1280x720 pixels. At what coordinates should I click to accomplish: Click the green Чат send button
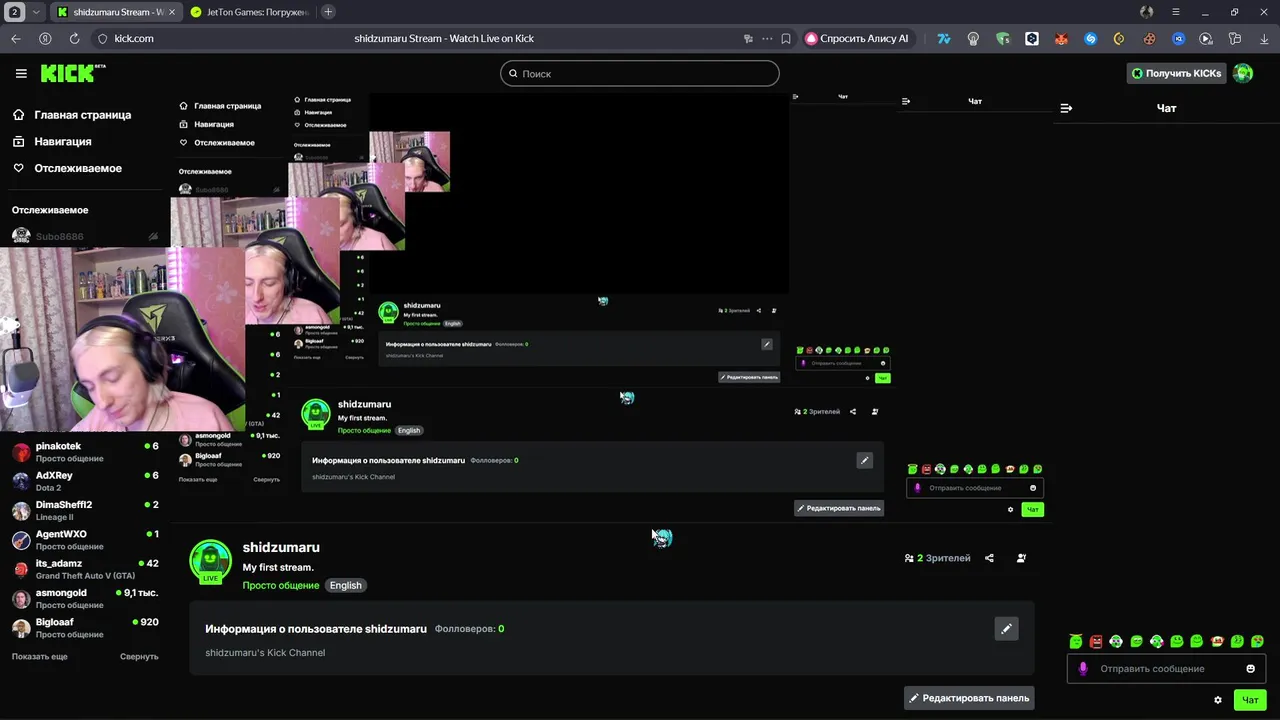(x=1250, y=700)
